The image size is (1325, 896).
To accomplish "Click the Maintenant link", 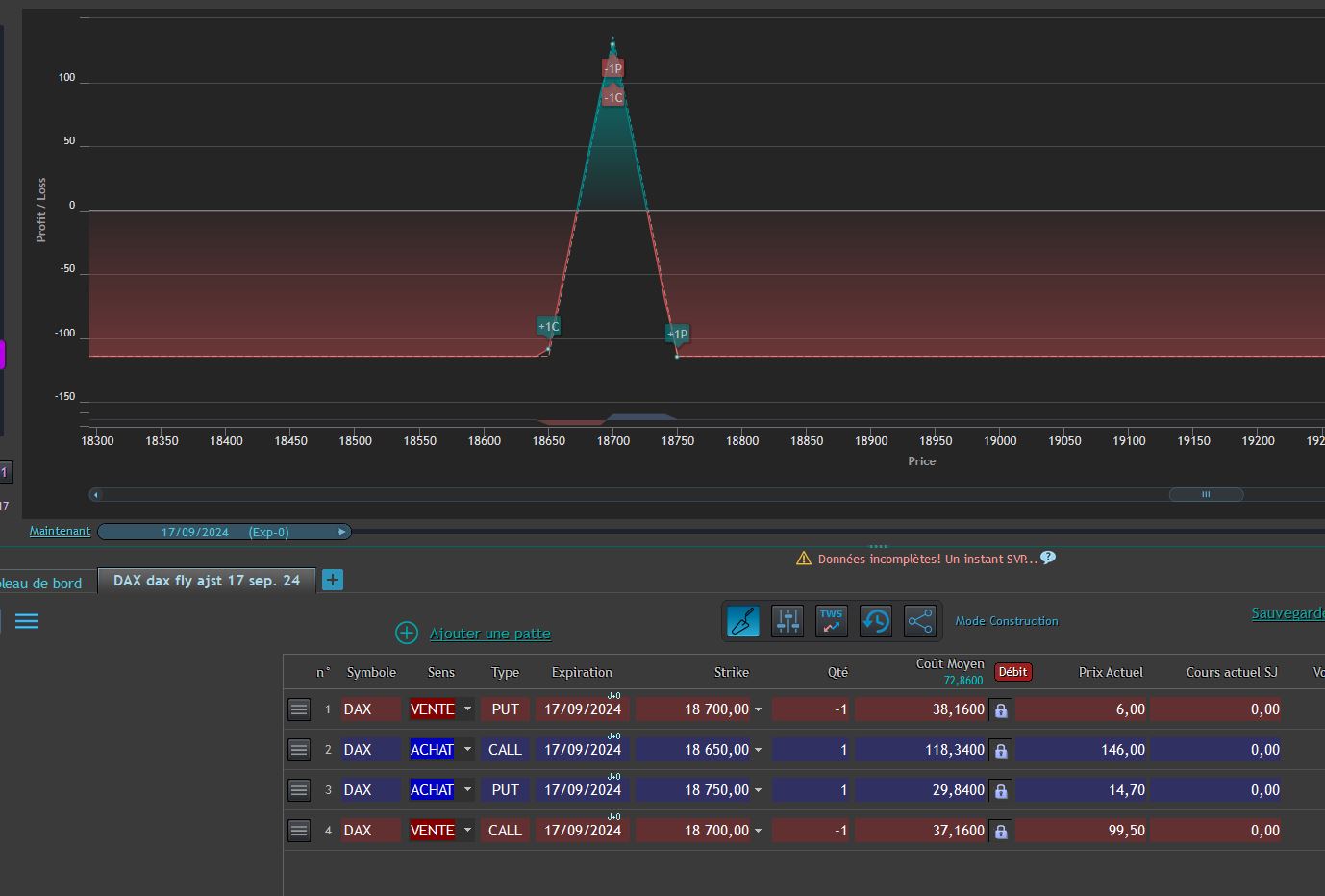I will (60, 531).
